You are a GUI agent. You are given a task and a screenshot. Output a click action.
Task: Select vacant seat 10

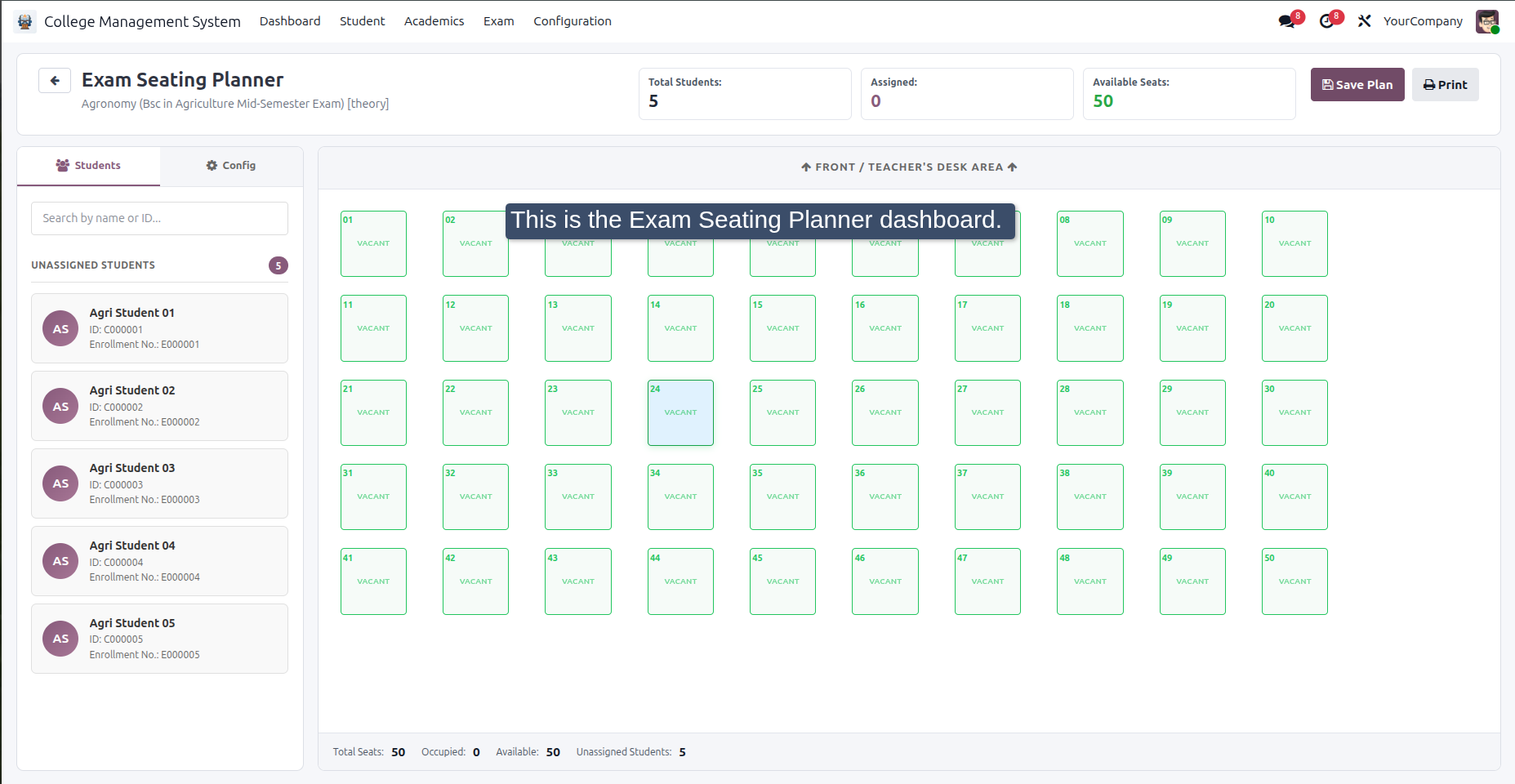point(1294,243)
